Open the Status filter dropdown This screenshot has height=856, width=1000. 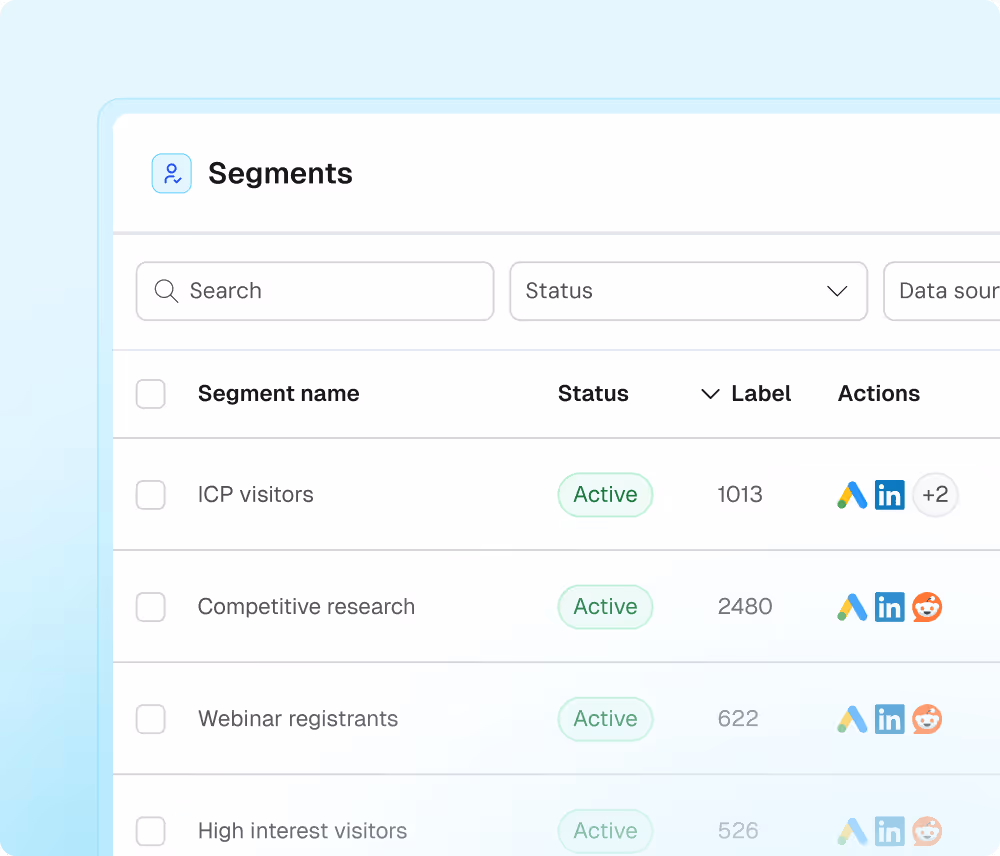[688, 291]
